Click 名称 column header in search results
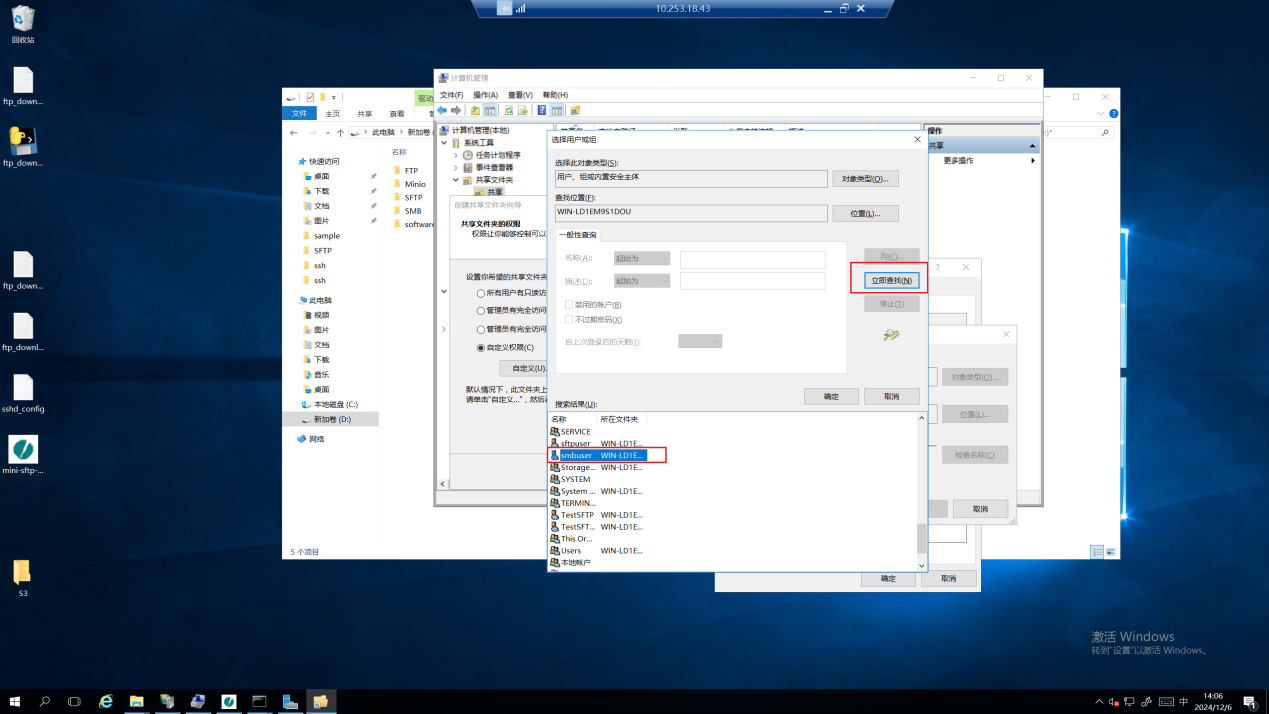Screen dimensions: 1269x714 pos(572,419)
